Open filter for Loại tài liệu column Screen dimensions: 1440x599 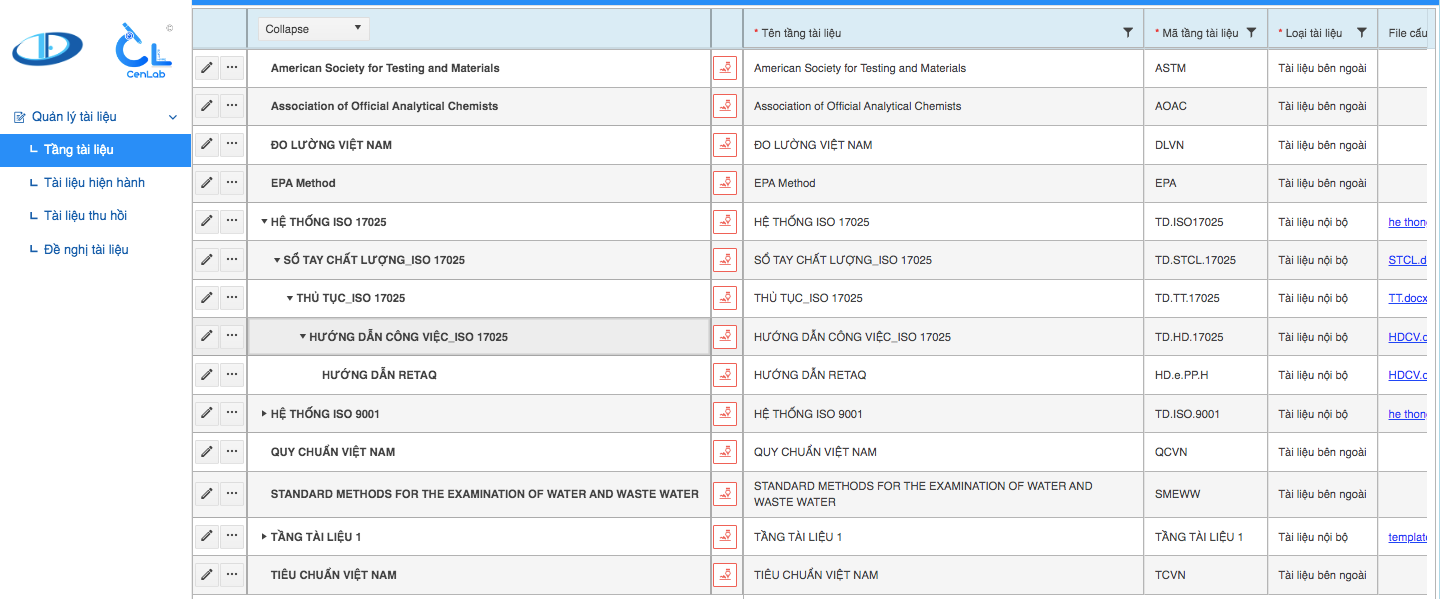click(1361, 33)
